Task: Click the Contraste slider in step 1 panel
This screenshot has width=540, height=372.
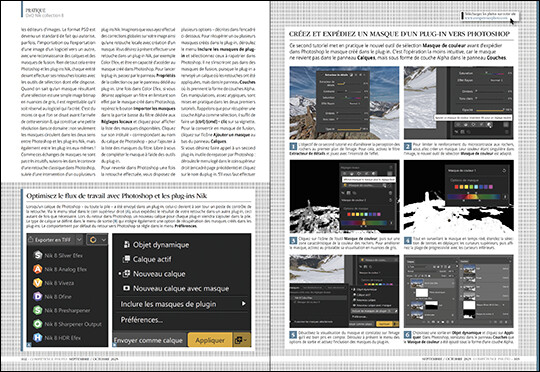Action: [x=348, y=91]
